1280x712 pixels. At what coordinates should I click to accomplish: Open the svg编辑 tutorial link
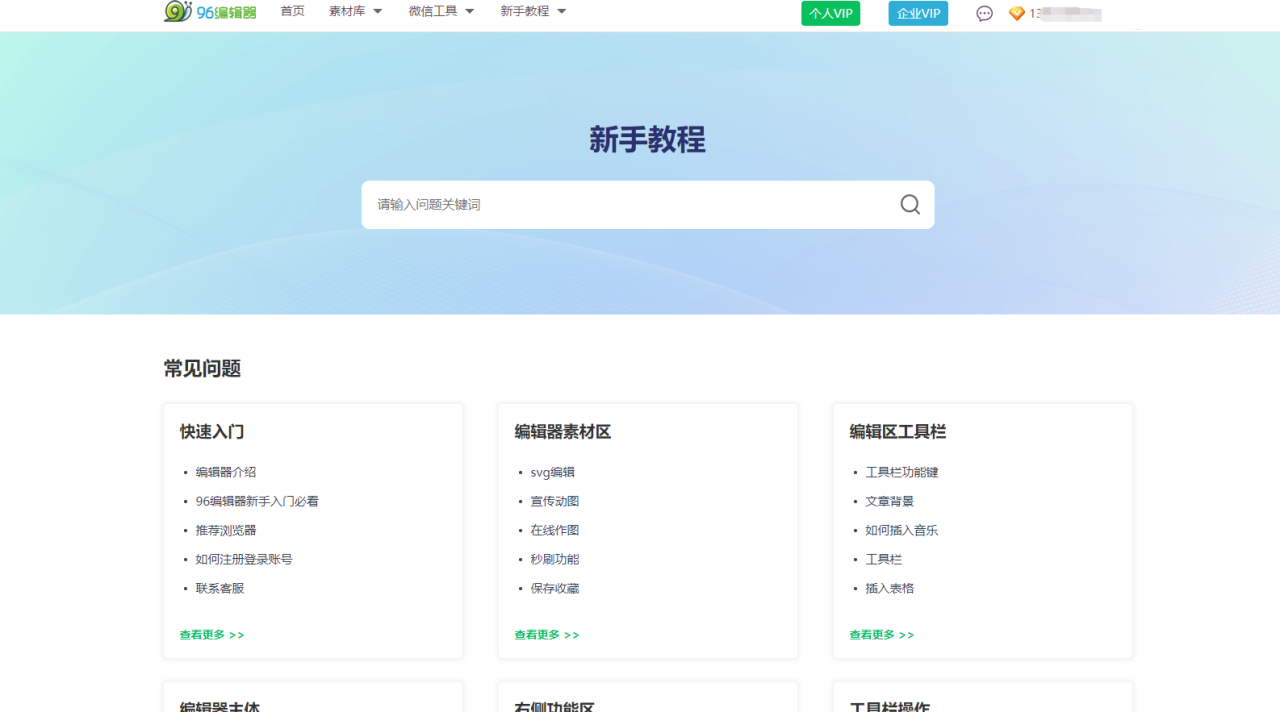(x=553, y=472)
